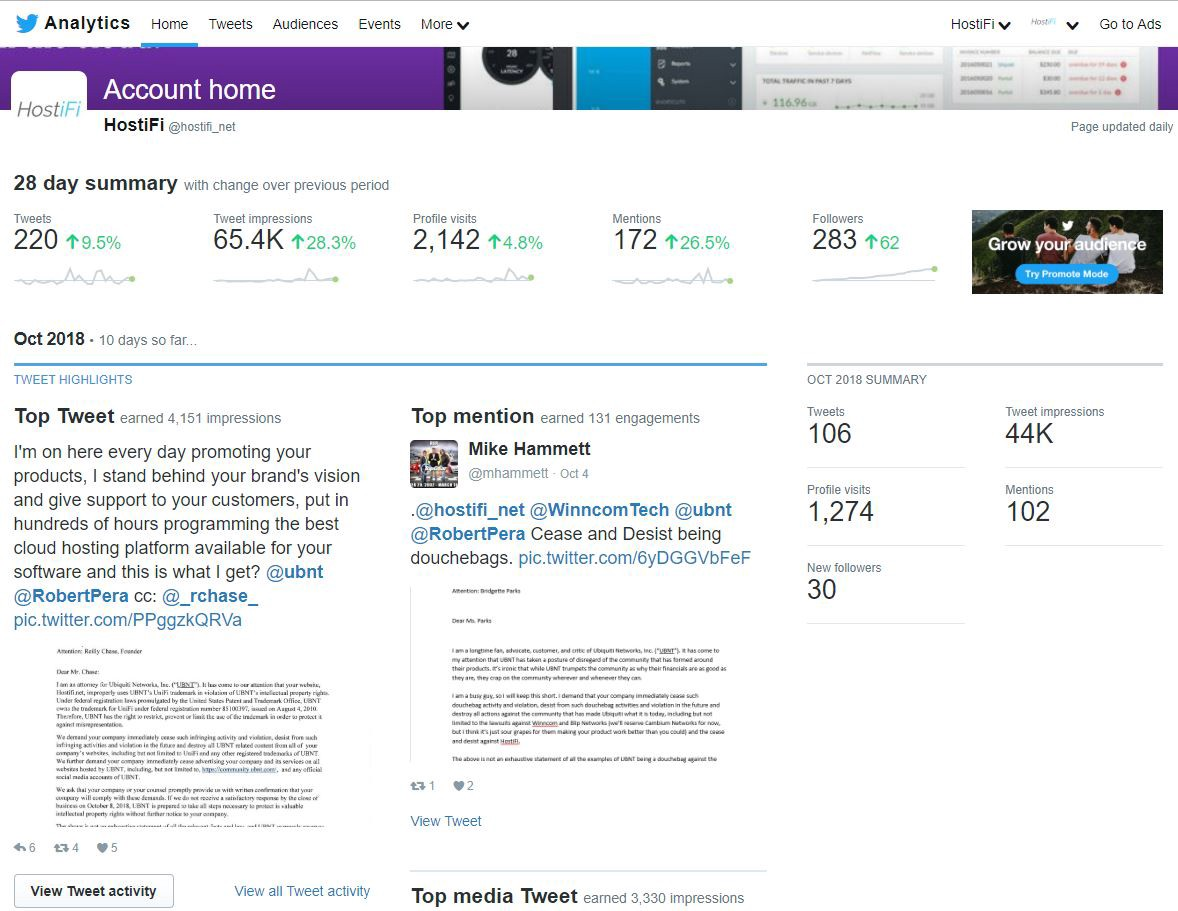The image size is (1178, 911).
Task: Click the Page updated daily note
Action: click(1122, 127)
